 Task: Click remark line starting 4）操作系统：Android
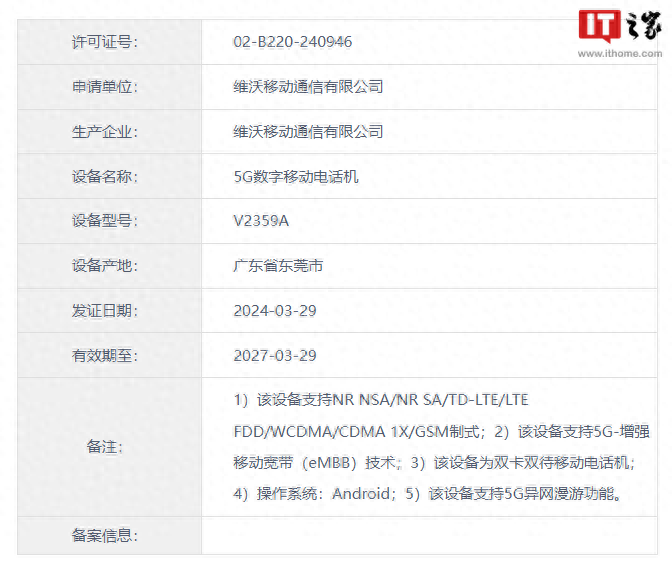tap(427, 494)
